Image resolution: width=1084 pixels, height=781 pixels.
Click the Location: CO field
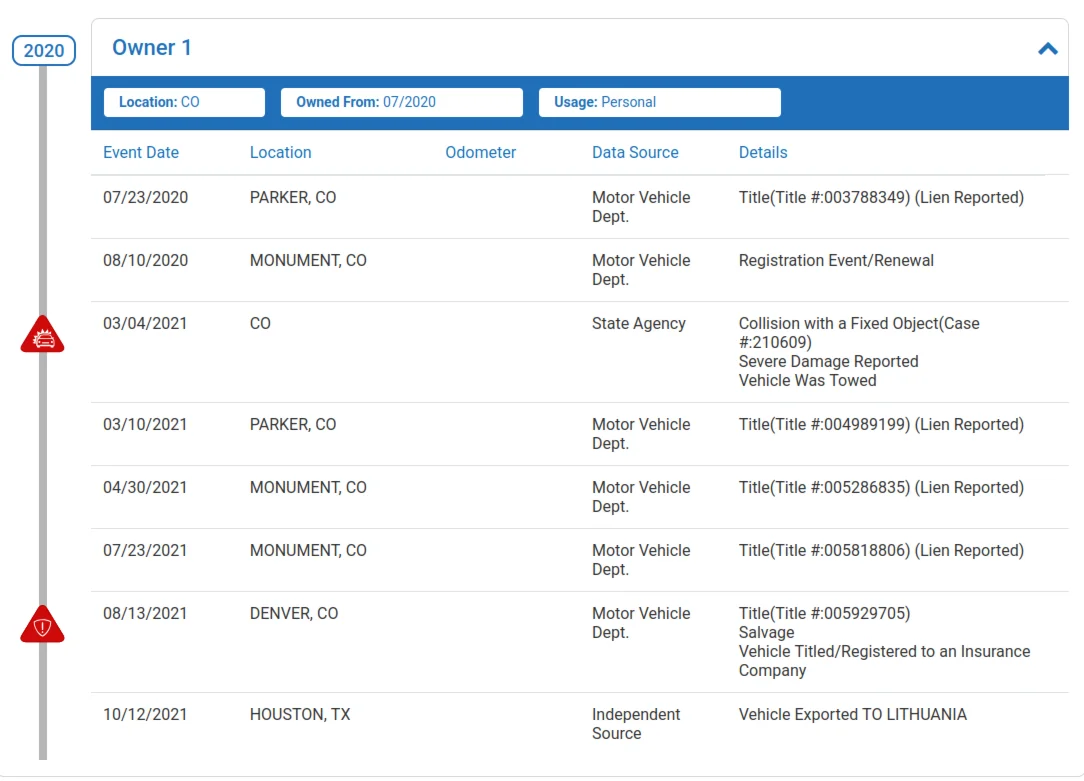184,102
